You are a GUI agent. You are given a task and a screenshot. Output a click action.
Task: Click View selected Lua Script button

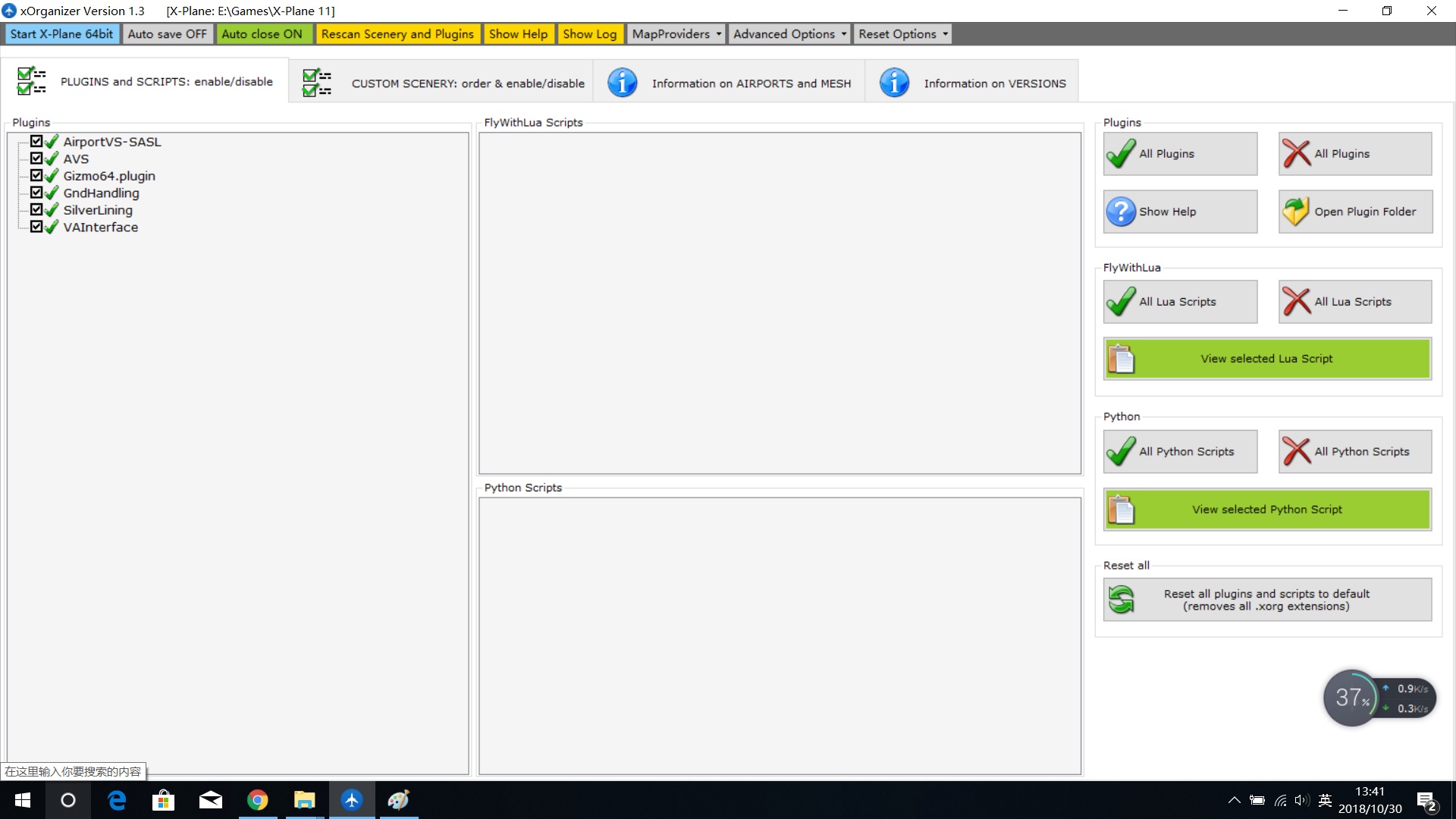[1267, 359]
